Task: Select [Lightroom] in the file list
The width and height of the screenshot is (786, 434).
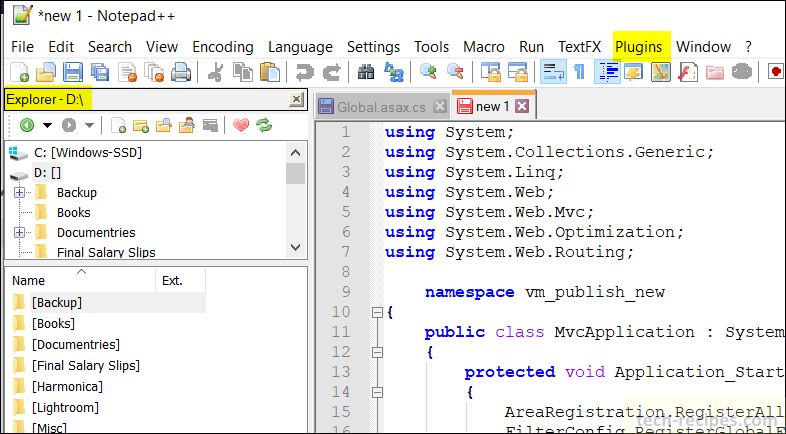Action: tap(65, 407)
